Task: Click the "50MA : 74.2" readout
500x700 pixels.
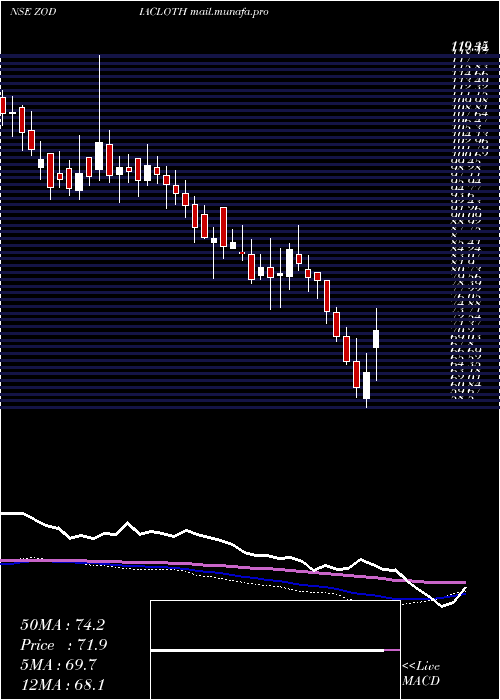Action: coord(63,625)
